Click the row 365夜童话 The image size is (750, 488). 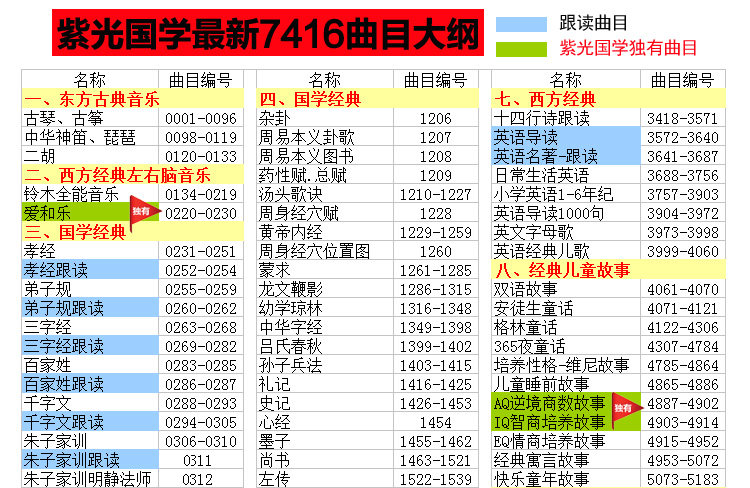(x=608, y=346)
